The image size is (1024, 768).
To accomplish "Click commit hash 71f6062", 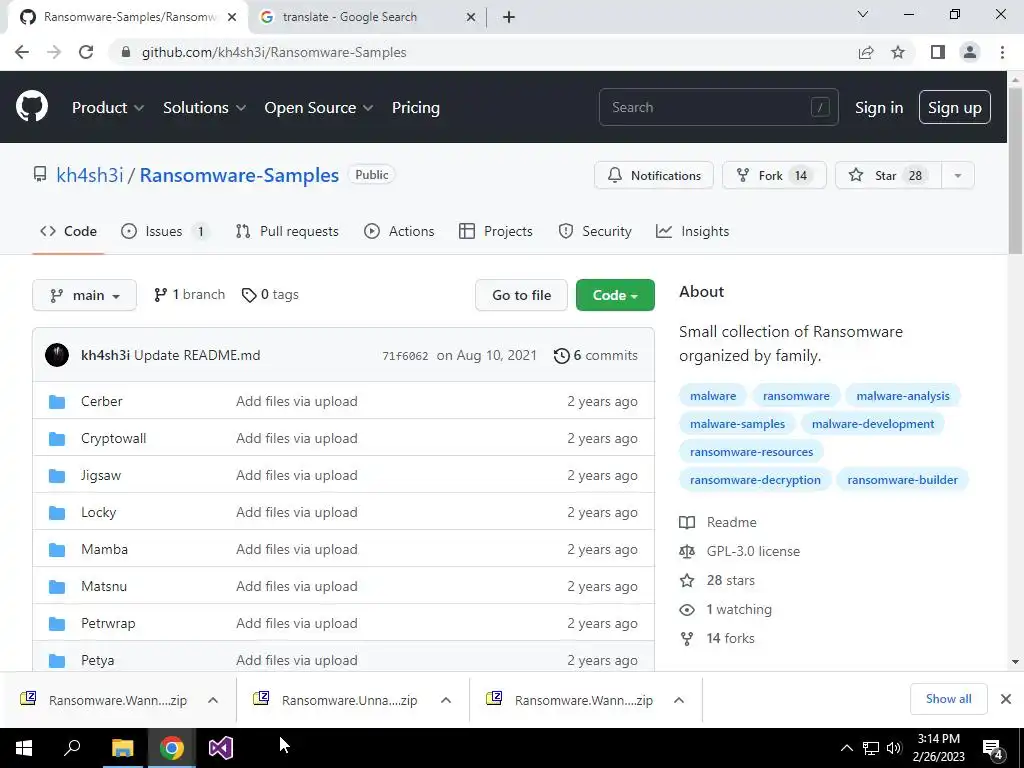I will pyautogui.click(x=405, y=356).
